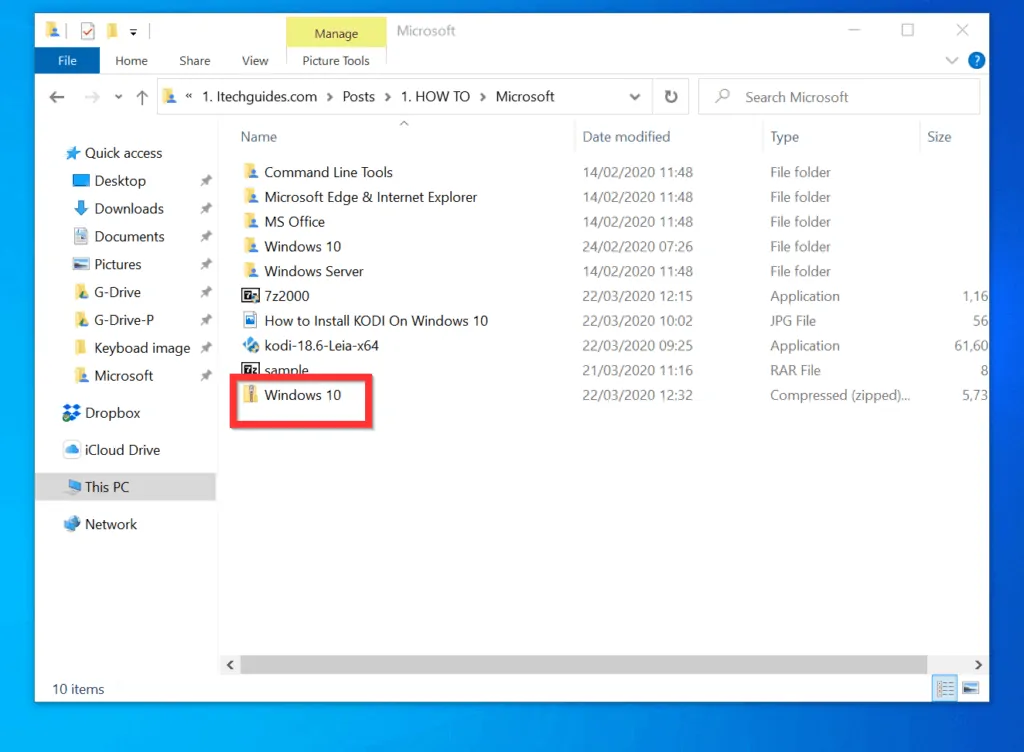Screen dimensions: 1024x752
Task: Click the kodi-18.6-Leia-x64 application icon
Action: 251,346
